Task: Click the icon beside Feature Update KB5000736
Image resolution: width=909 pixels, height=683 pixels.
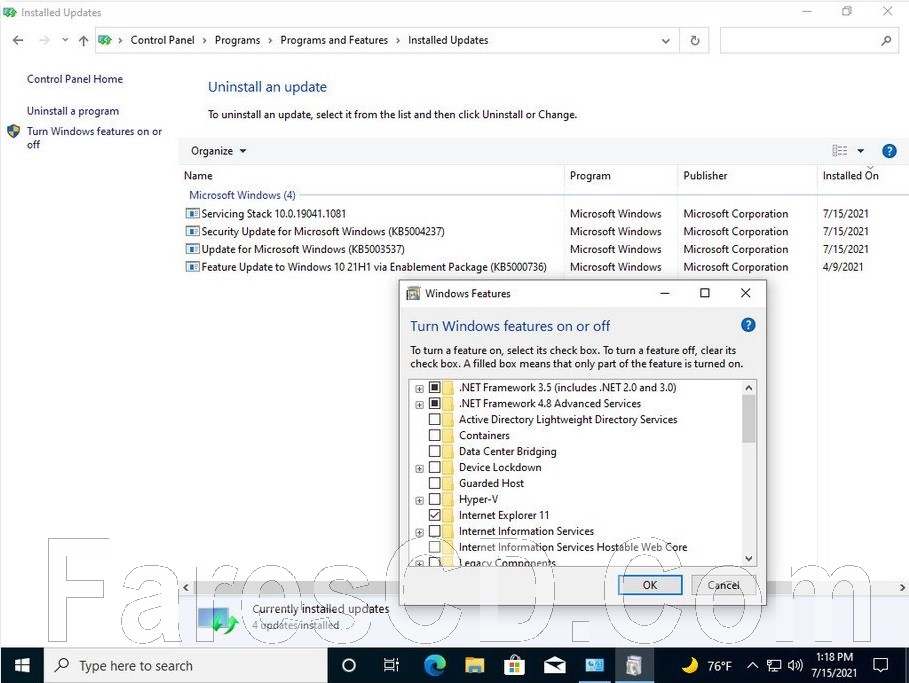Action: (x=192, y=267)
